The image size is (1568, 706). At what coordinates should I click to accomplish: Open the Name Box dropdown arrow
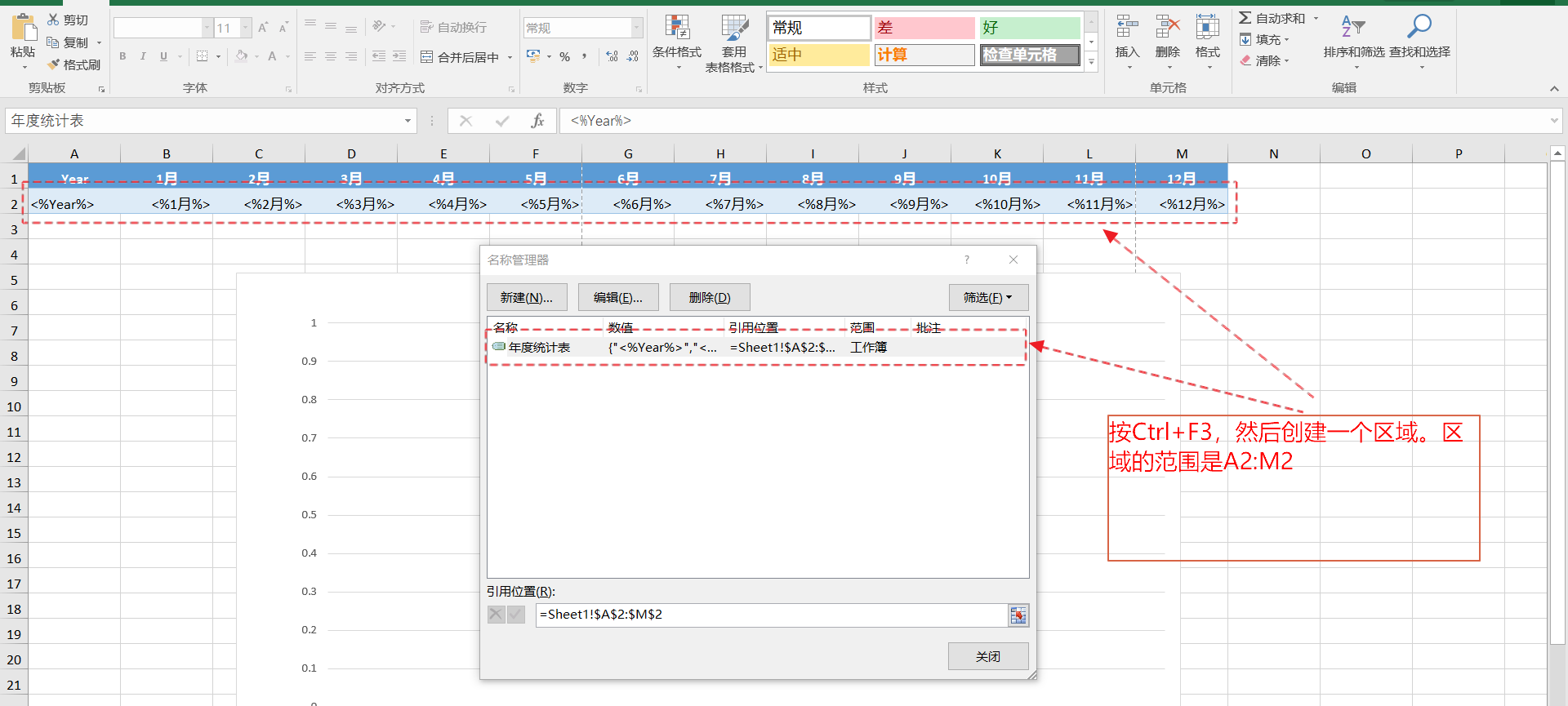(408, 121)
